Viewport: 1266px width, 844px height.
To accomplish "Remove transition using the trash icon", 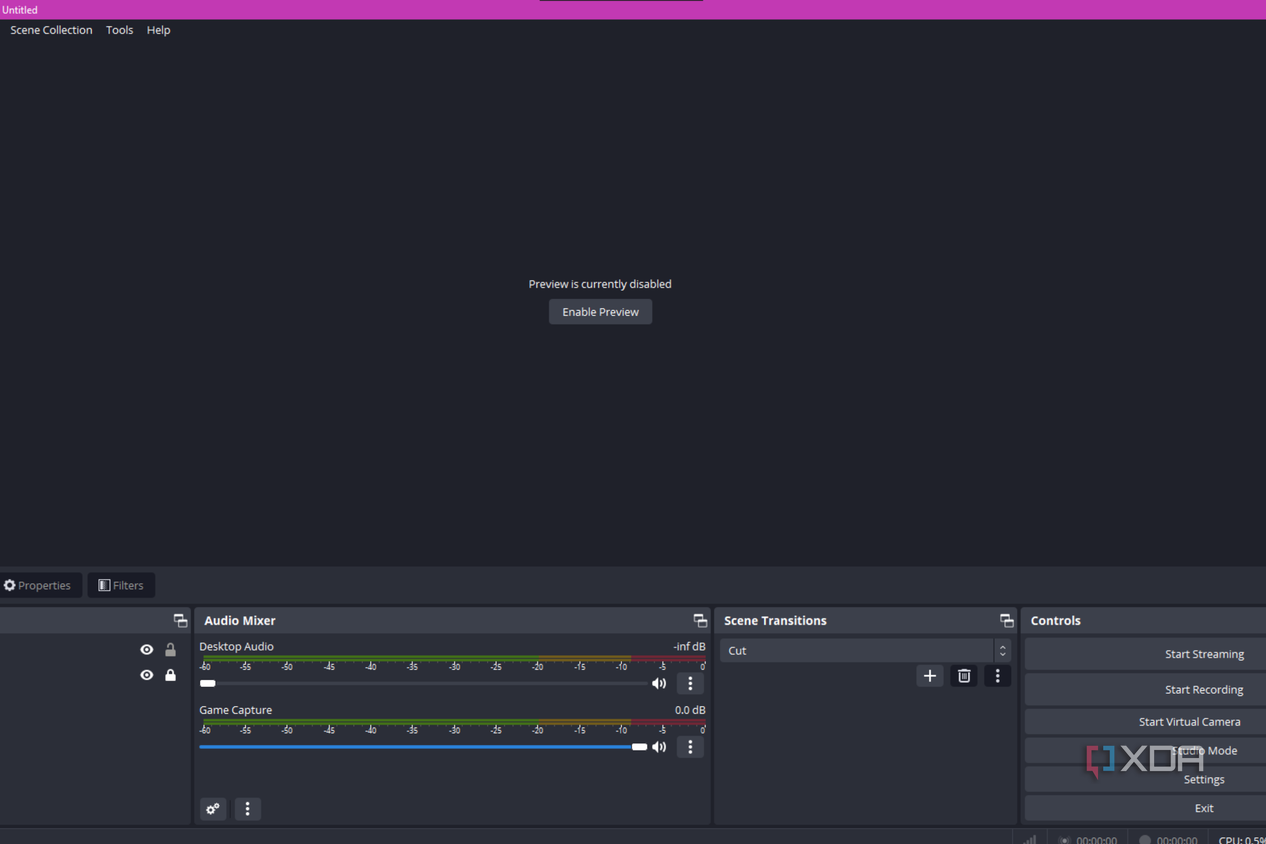I will 964,676.
